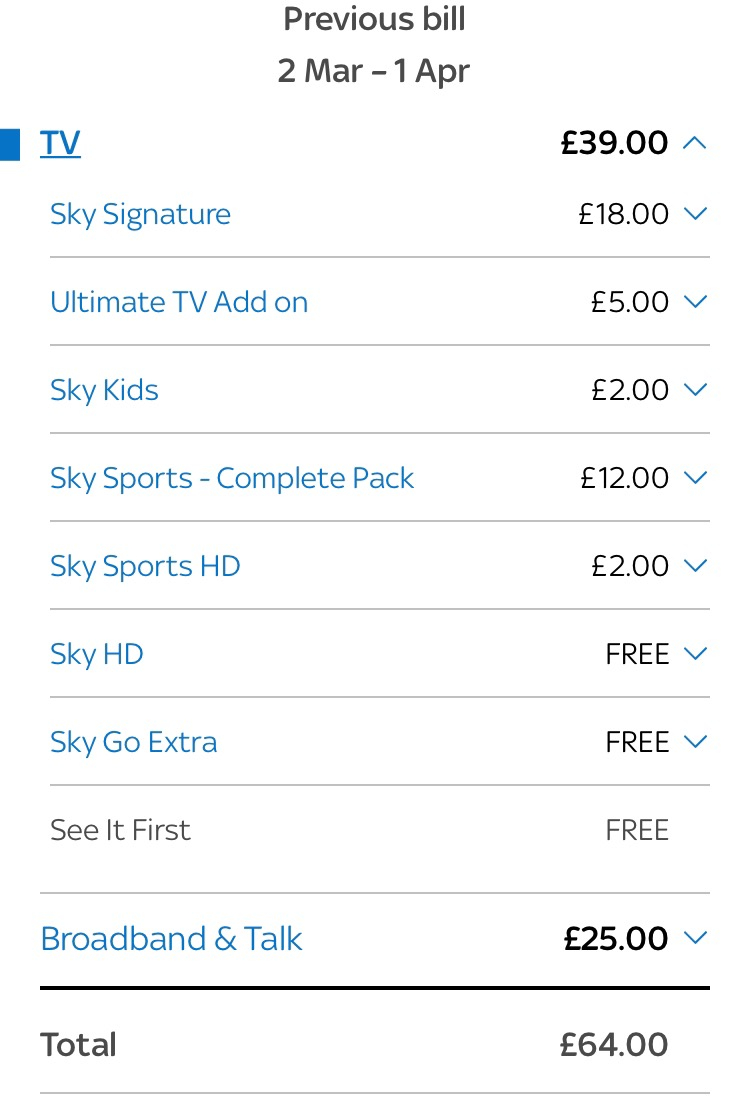
Task: Click the £25.00 Broadband amount
Action: pos(616,938)
